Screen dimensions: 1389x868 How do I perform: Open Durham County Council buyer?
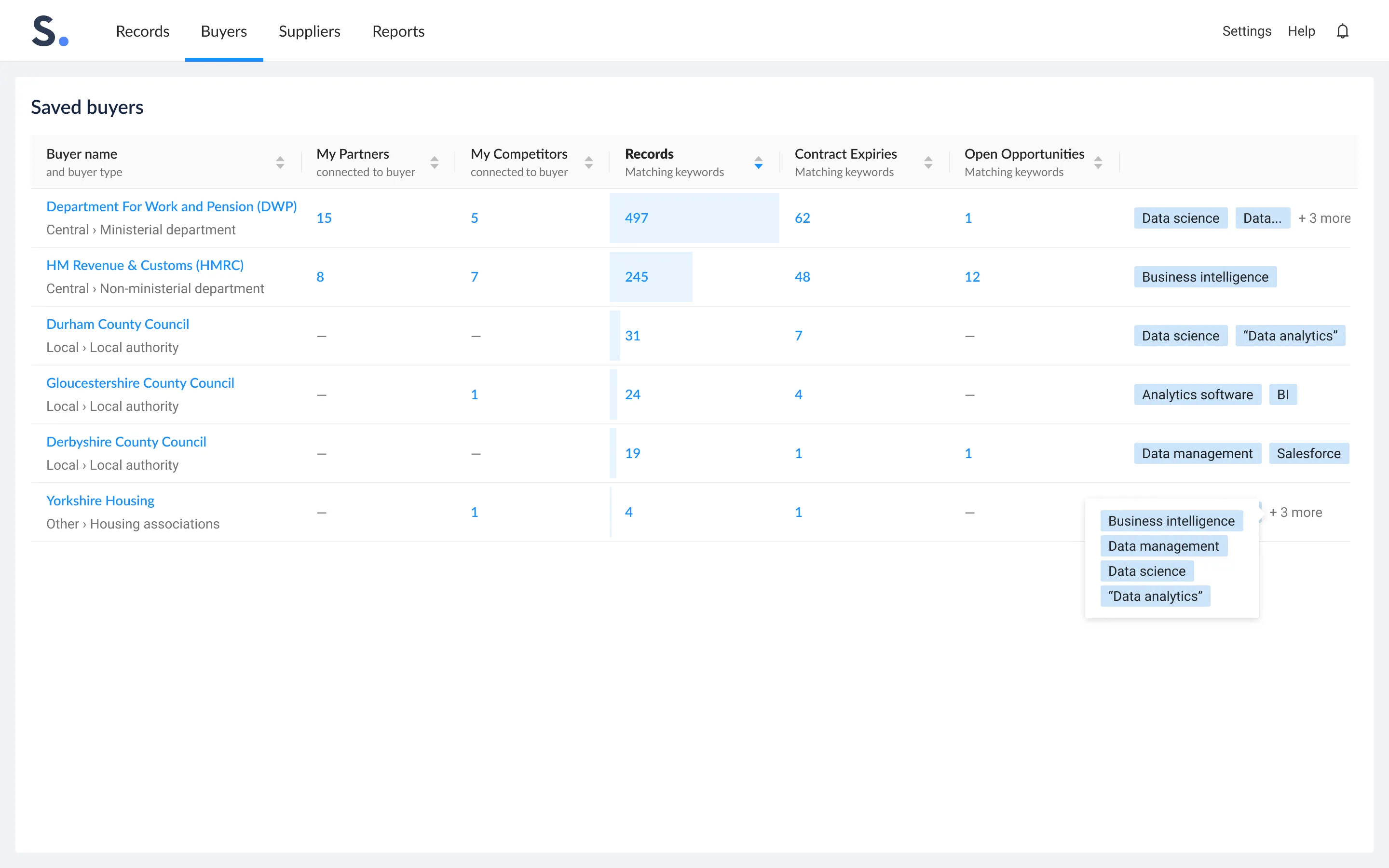pos(118,324)
